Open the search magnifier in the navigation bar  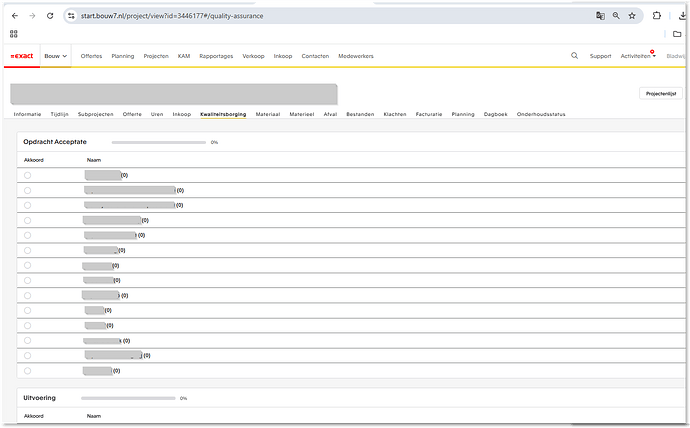coord(574,56)
